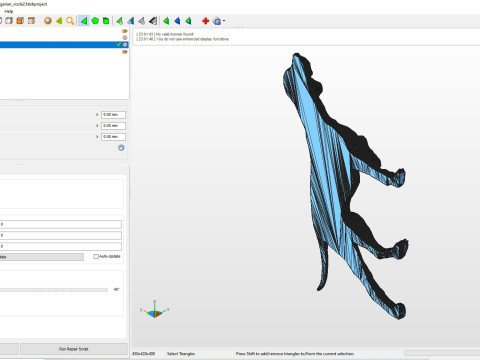
Task: Click the slider track next to 45°
Action: [53, 290]
